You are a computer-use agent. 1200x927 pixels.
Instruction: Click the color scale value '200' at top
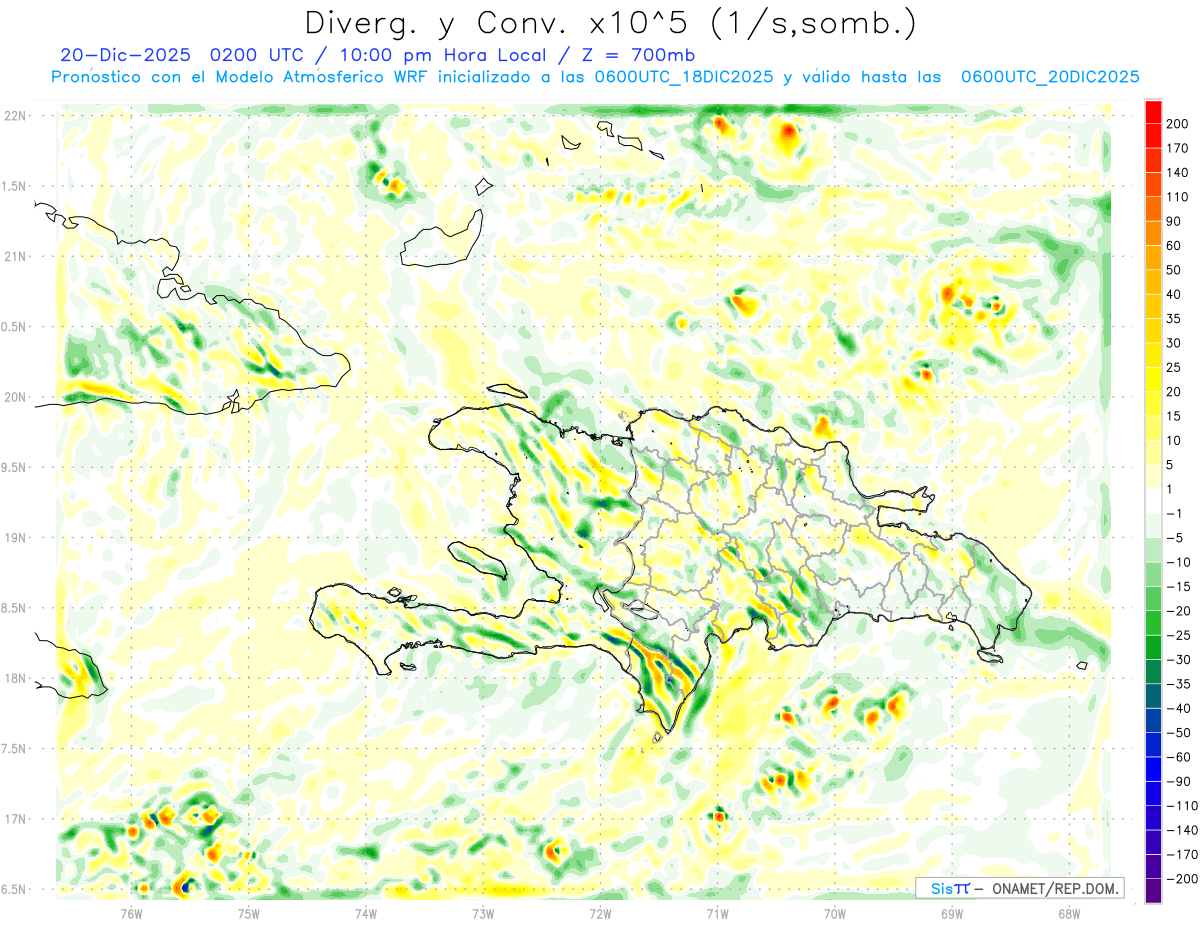click(1176, 124)
